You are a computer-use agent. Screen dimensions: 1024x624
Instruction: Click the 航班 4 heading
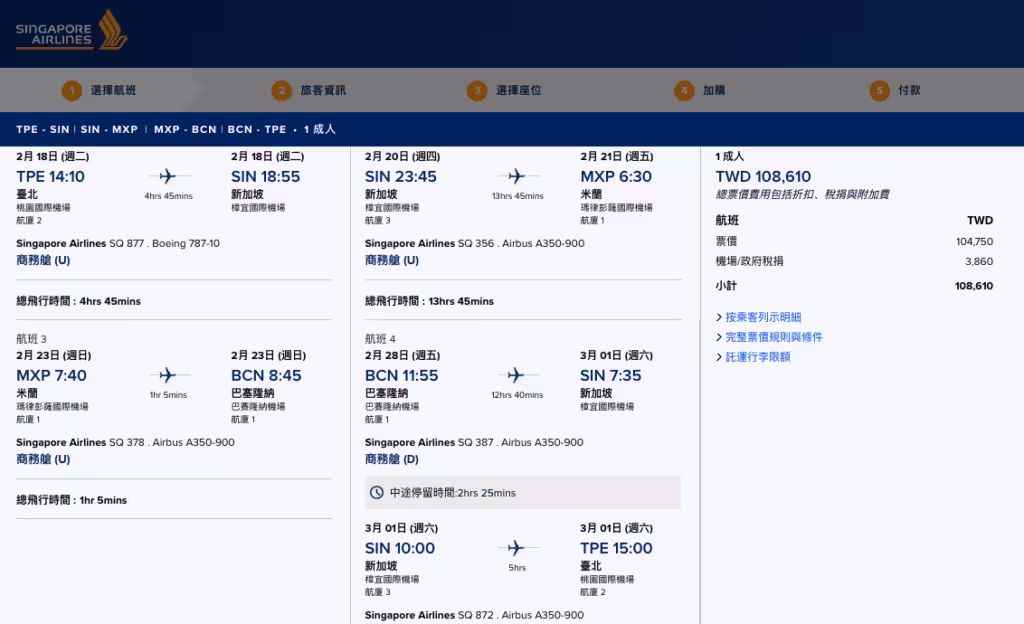pyautogui.click(x=380, y=339)
